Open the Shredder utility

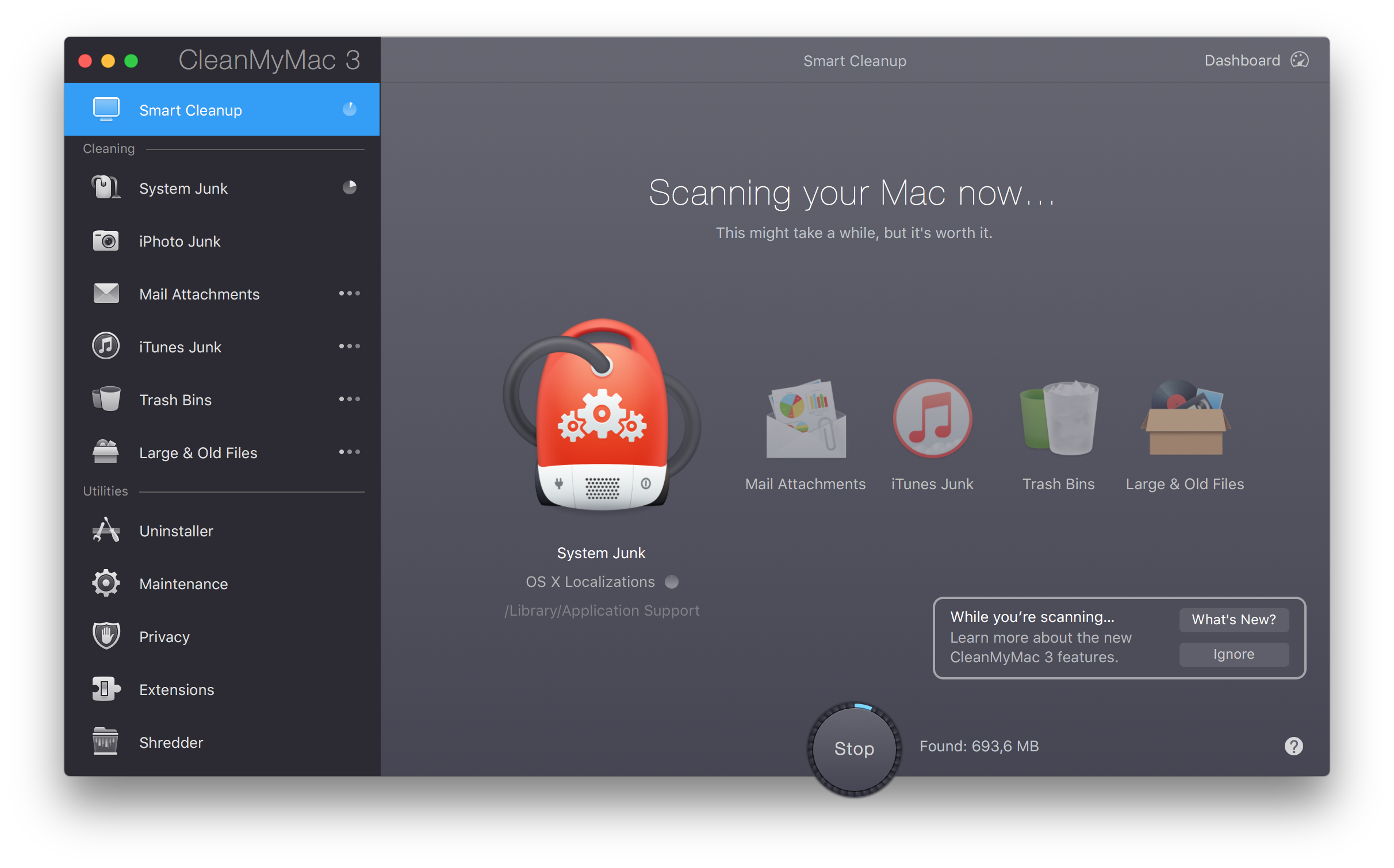pos(171,743)
